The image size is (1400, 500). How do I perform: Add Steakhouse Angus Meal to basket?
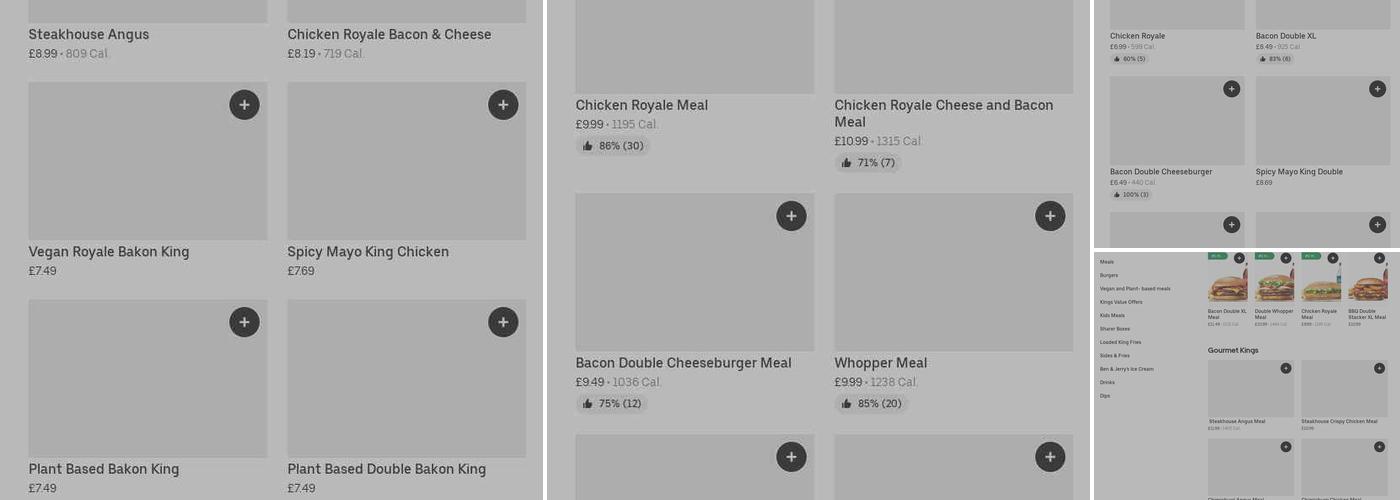coord(1286,369)
